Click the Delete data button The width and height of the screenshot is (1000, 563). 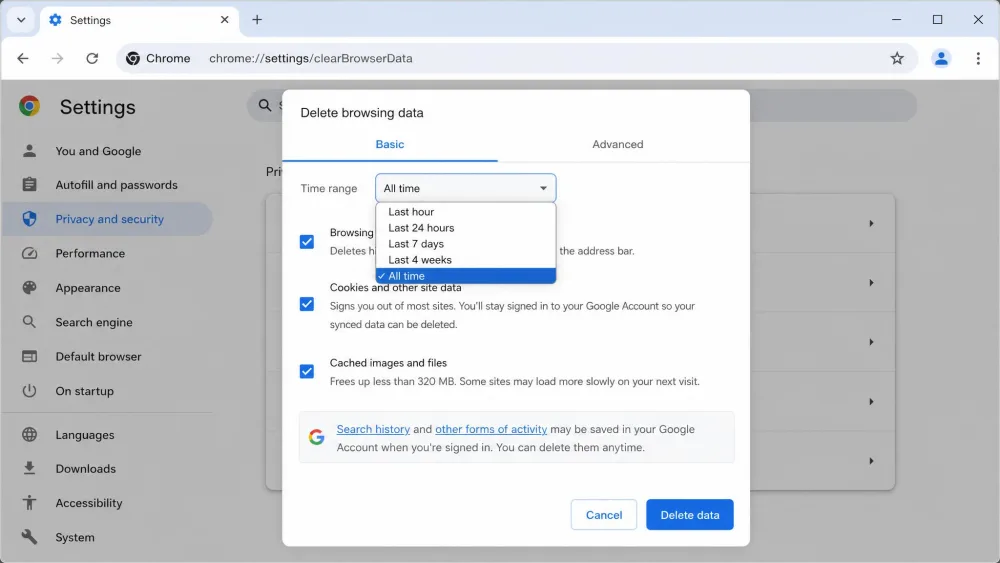tap(689, 515)
